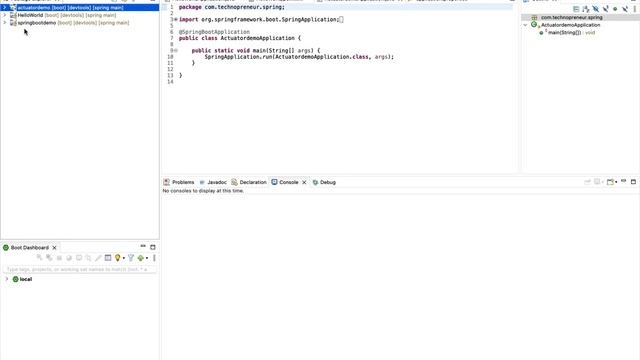Toggle hide static members in Outline
640x360 pixels.
[605, 9]
